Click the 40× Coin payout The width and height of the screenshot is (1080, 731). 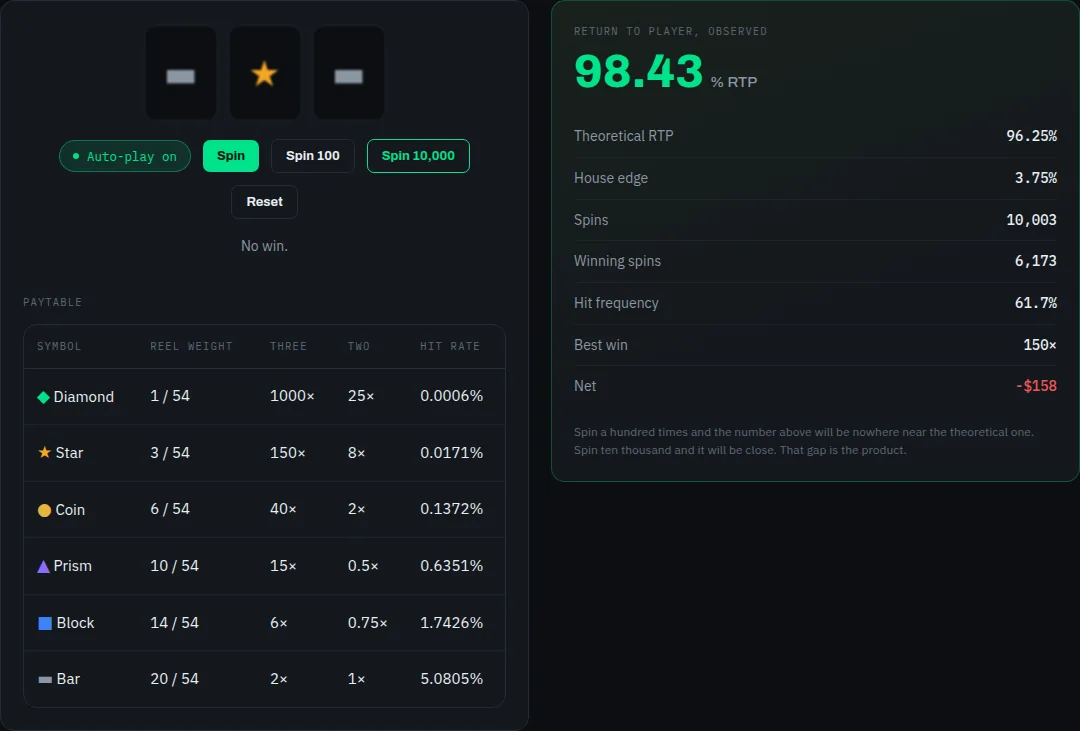[283, 508]
